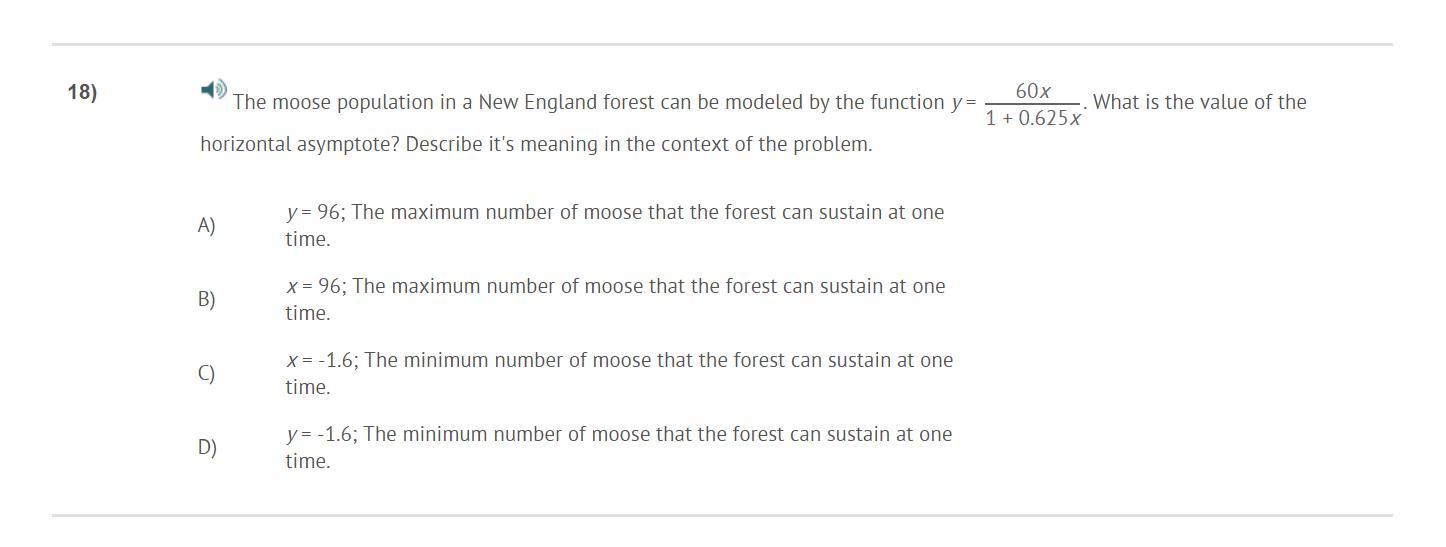
Task: Click question number 18)
Action: [82, 92]
